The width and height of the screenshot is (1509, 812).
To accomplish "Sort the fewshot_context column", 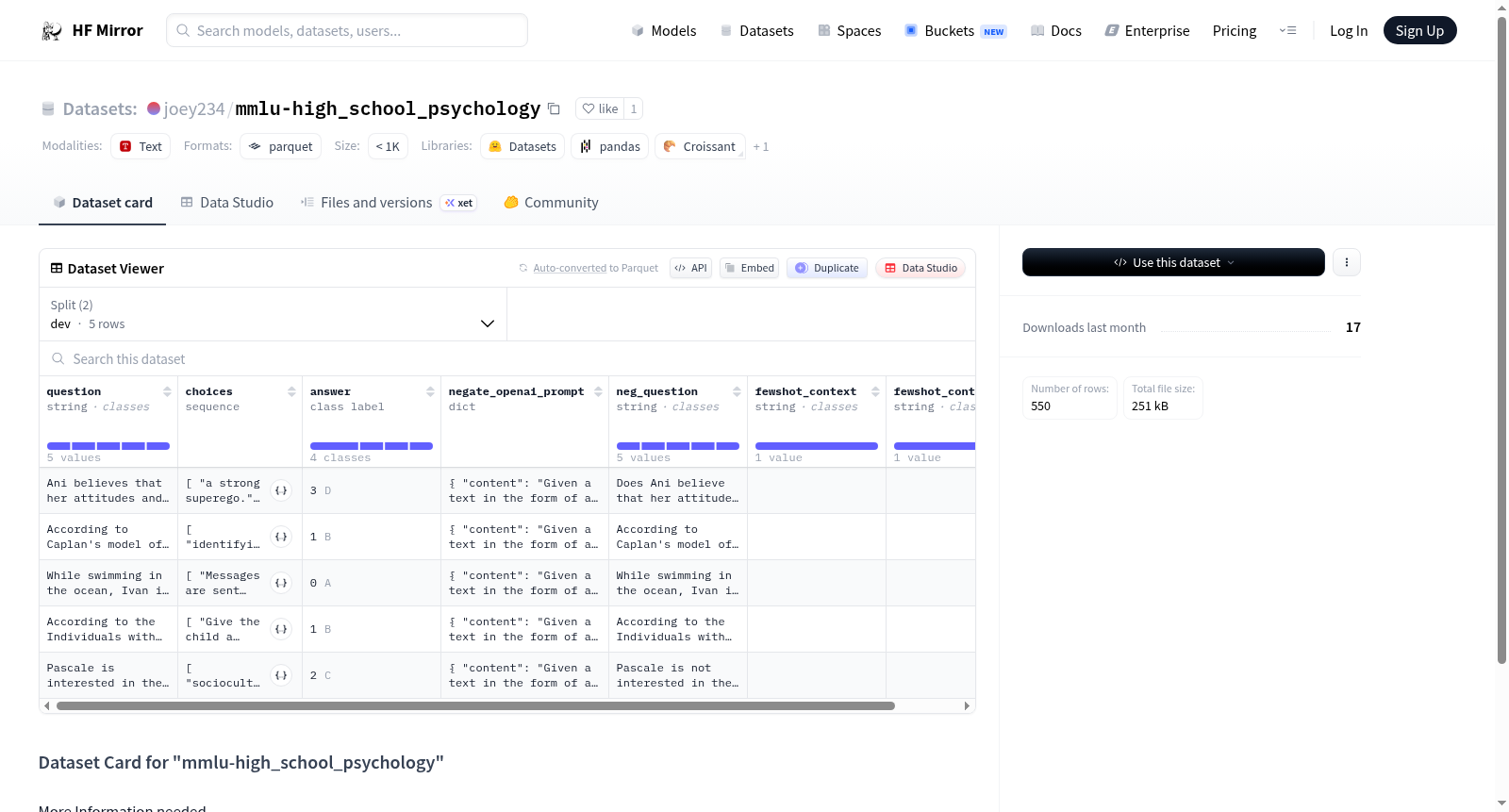I will tap(875, 391).
